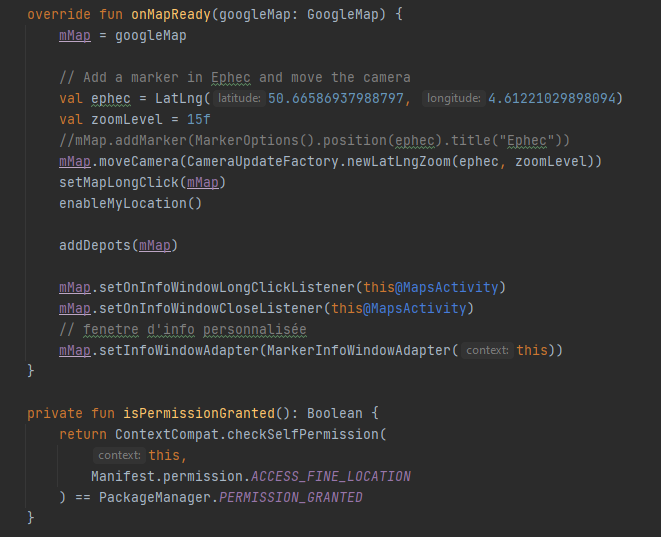Click closing brace of isPermissionGranted function
The height and width of the screenshot is (537, 661).
point(30,518)
